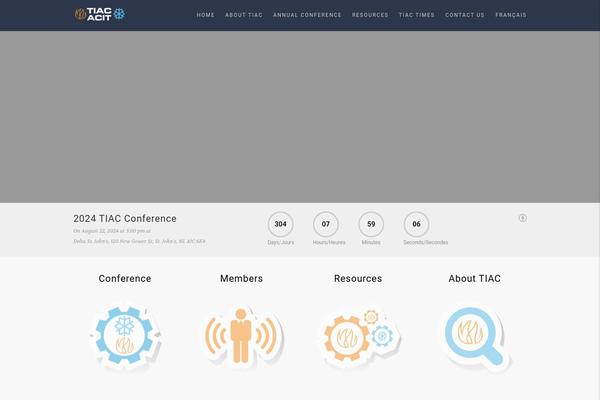Click the Days/Jours label
This screenshot has width=600, height=400.
point(280,243)
